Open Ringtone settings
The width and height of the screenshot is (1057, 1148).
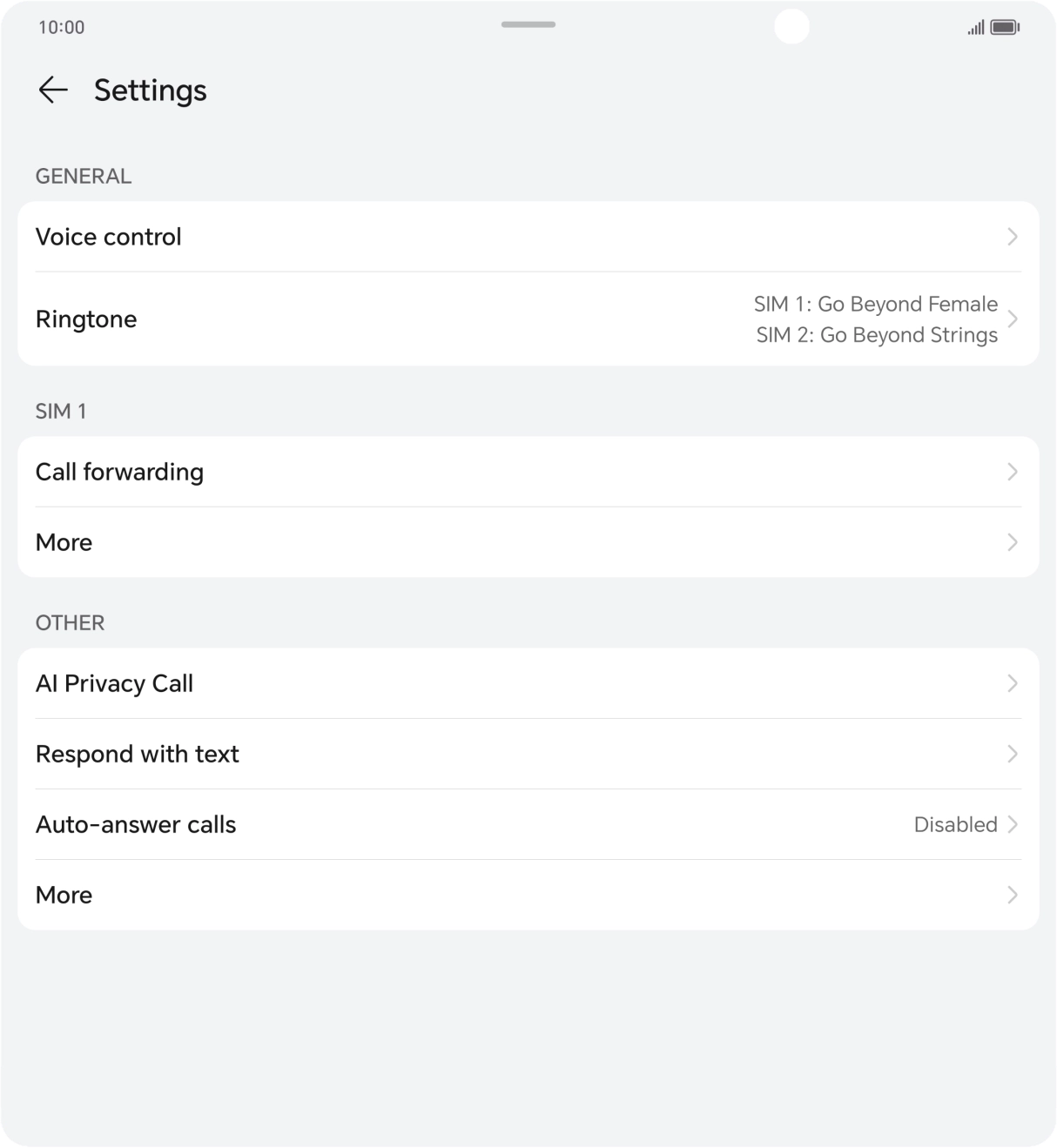86,319
